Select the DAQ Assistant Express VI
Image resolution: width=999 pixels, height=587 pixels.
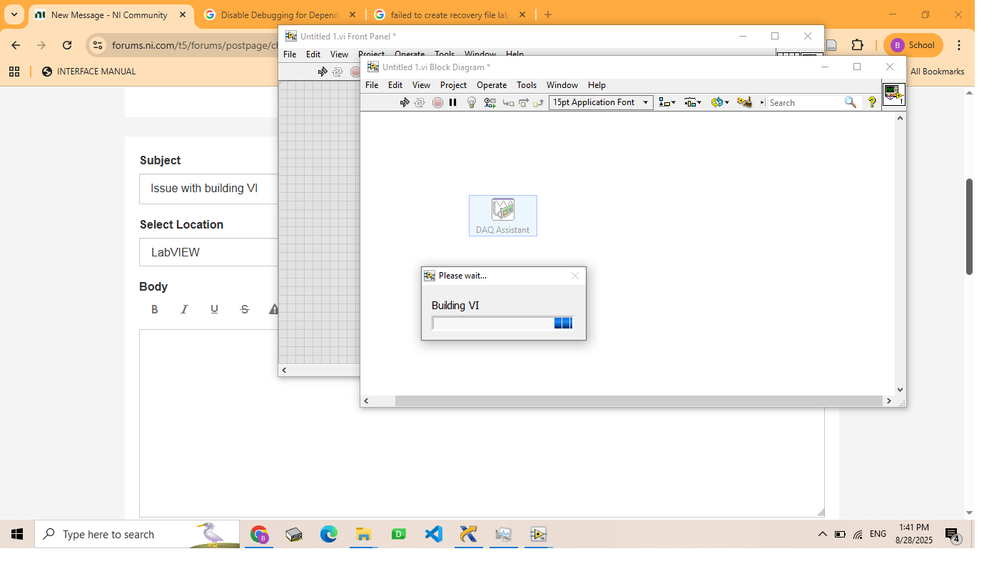coord(503,215)
